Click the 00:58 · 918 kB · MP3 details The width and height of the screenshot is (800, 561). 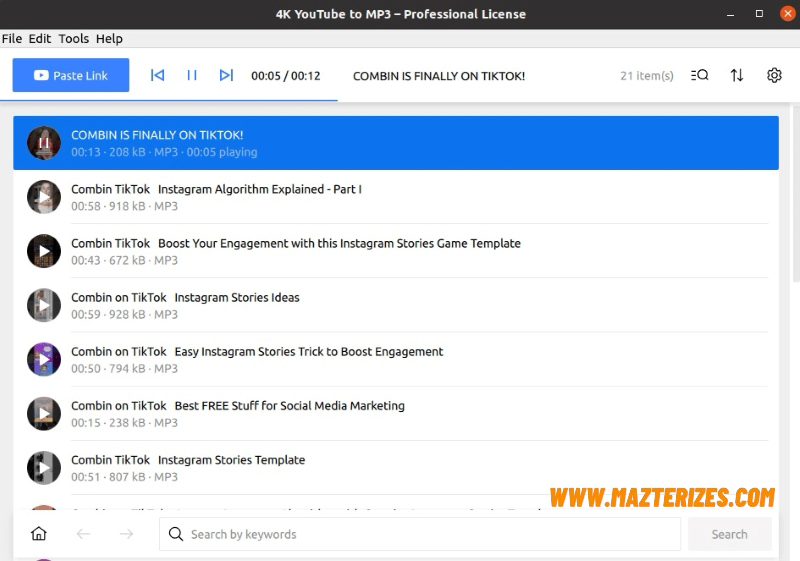click(x=124, y=206)
